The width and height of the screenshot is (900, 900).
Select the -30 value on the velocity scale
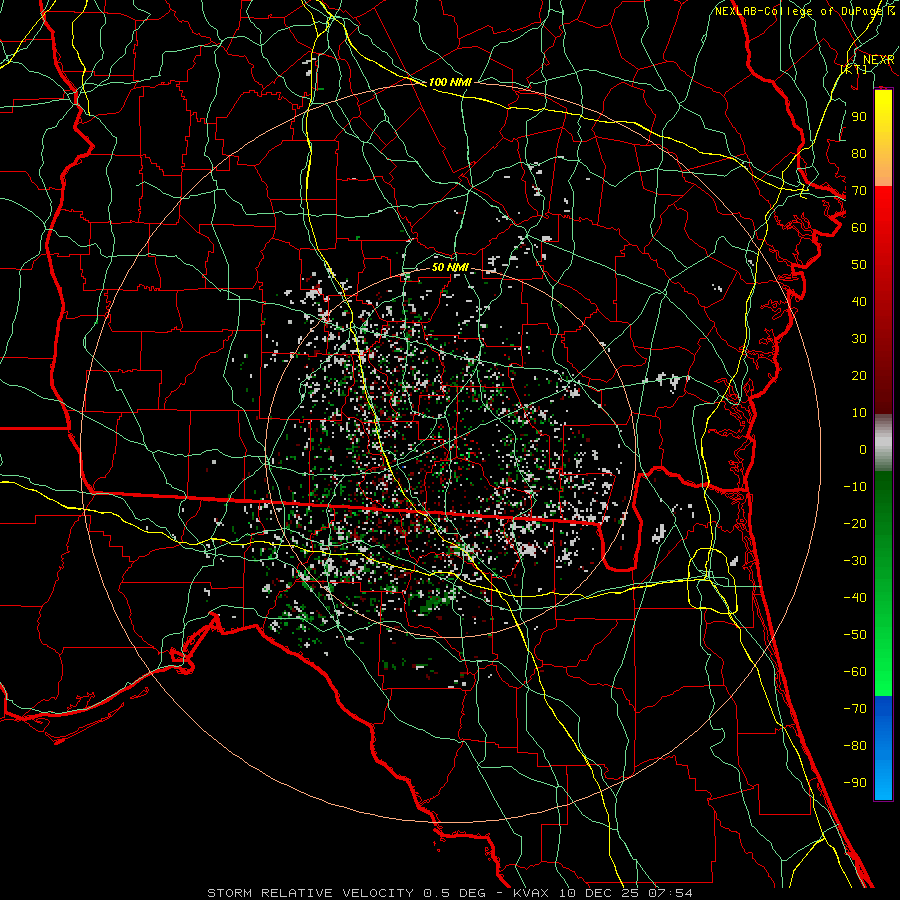(855, 561)
